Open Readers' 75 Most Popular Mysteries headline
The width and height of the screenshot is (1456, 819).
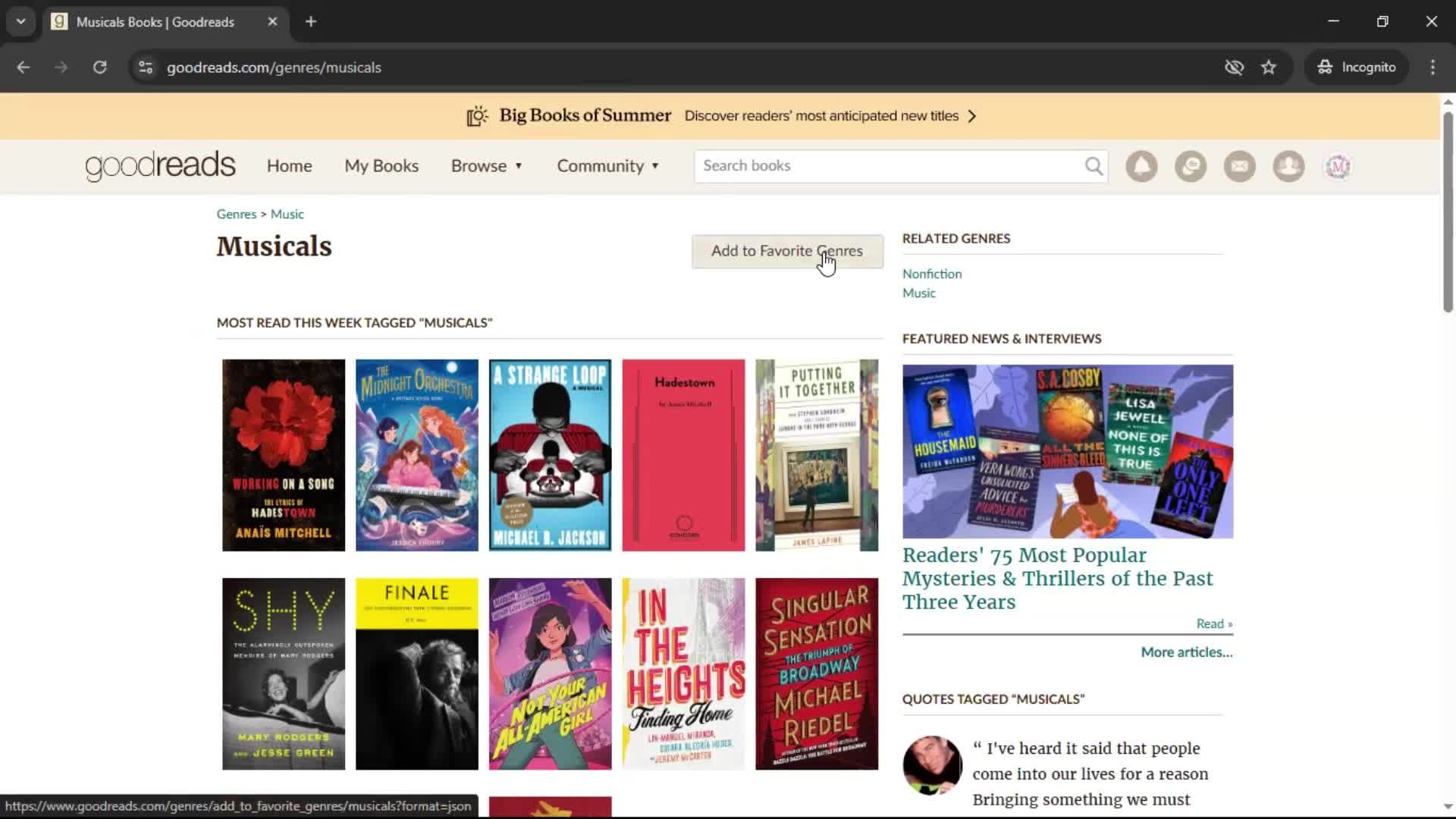click(1057, 579)
